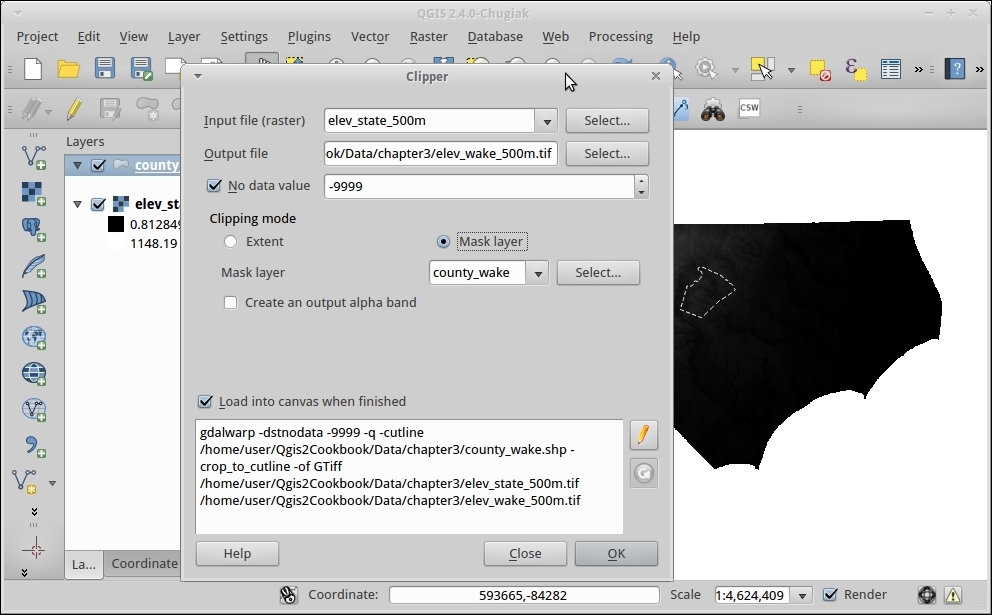Viewport: 992px width, 615px height.
Task: Open the Clipper dialog title menu arrow
Action: click(197, 76)
